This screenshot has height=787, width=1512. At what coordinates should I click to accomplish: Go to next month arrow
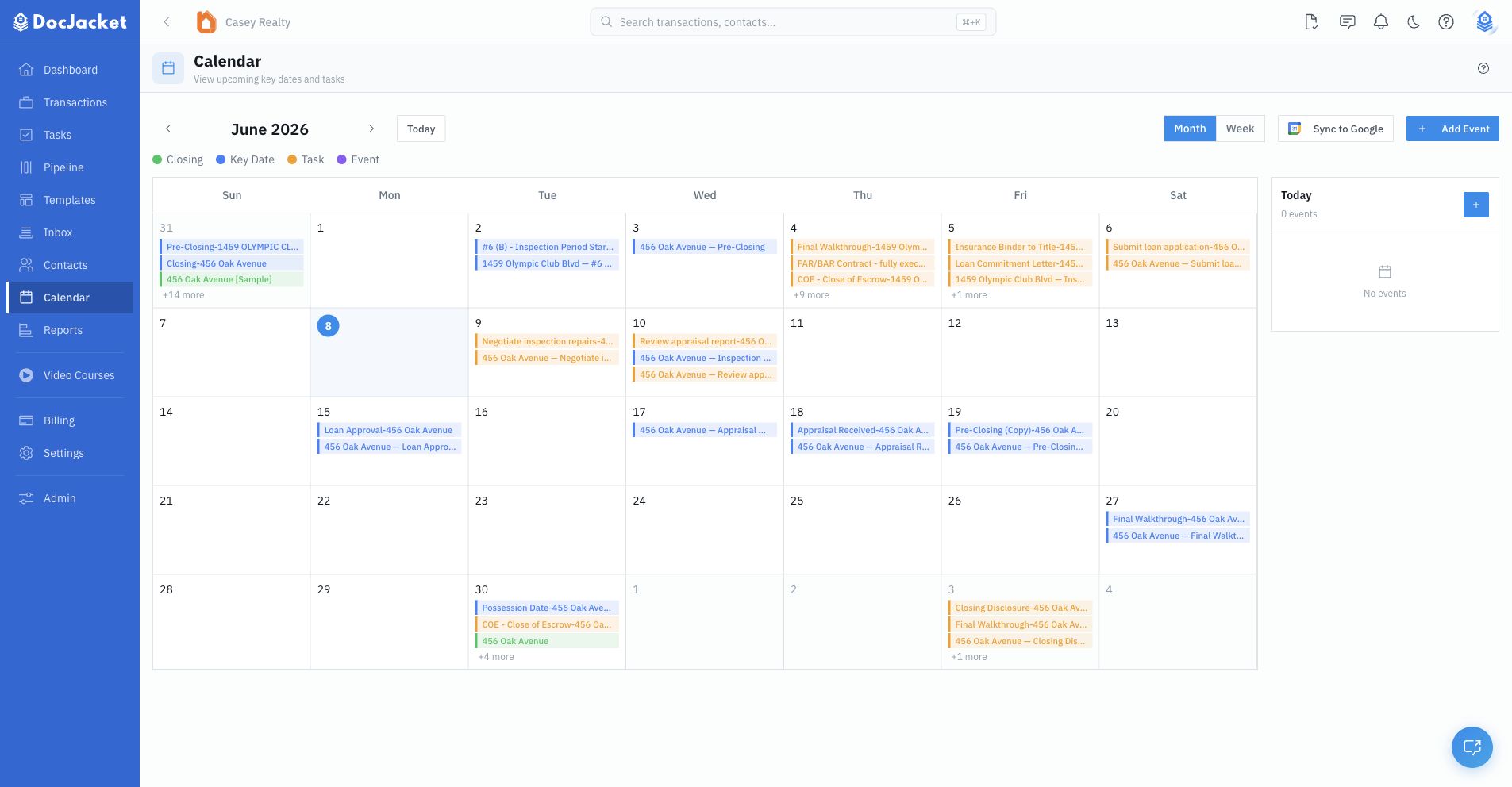click(x=371, y=129)
